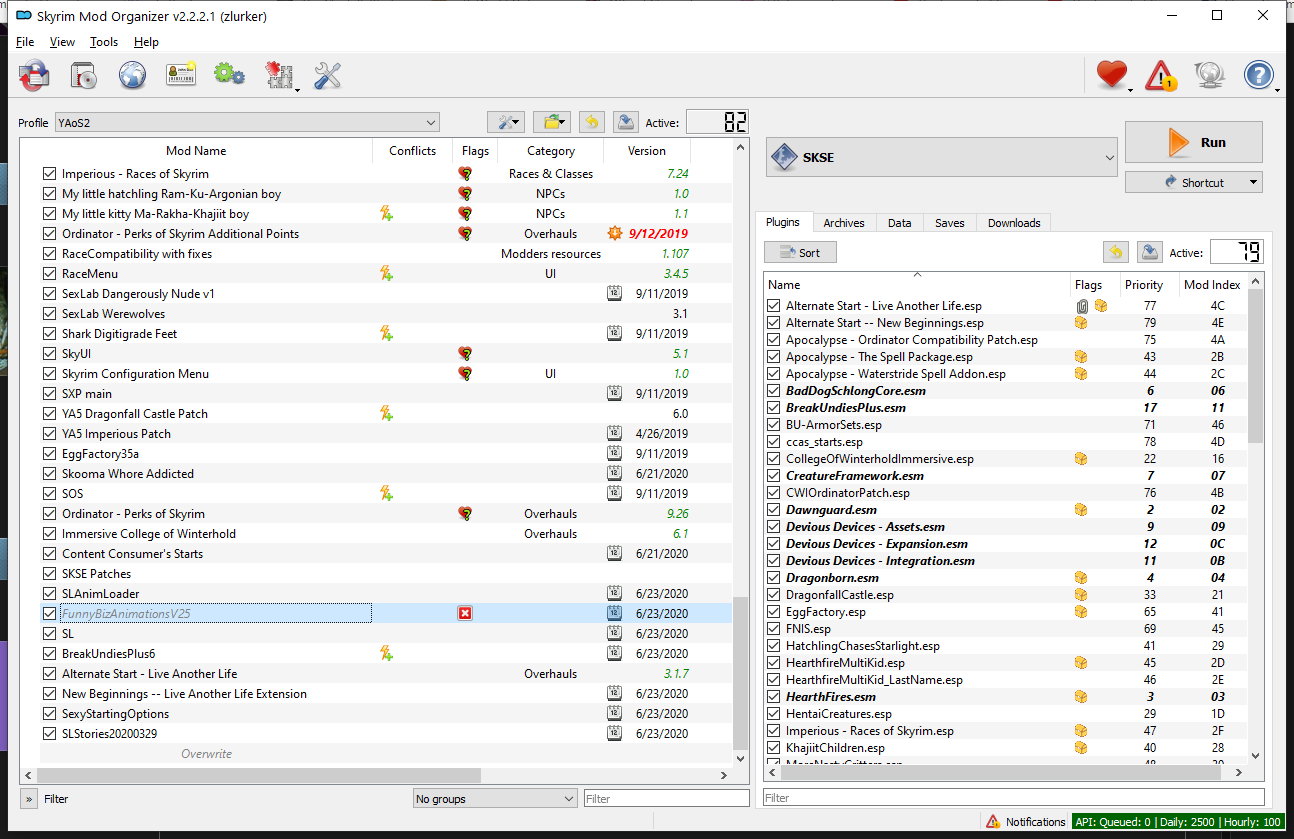
Task: Expand the Filter panel arrow button
Action: (x=29, y=799)
